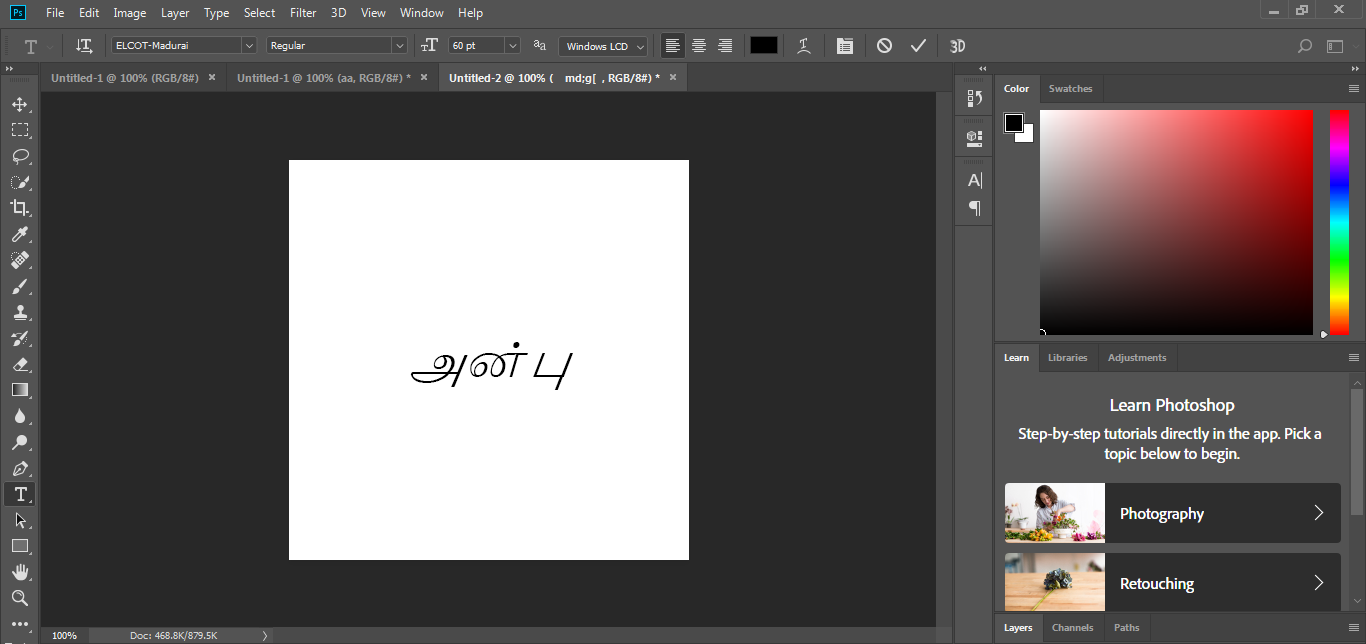Image resolution: width=1366 pixels, height=644 pixels.
Task: Click the 3D button in options bar
Action: point(957,46)
